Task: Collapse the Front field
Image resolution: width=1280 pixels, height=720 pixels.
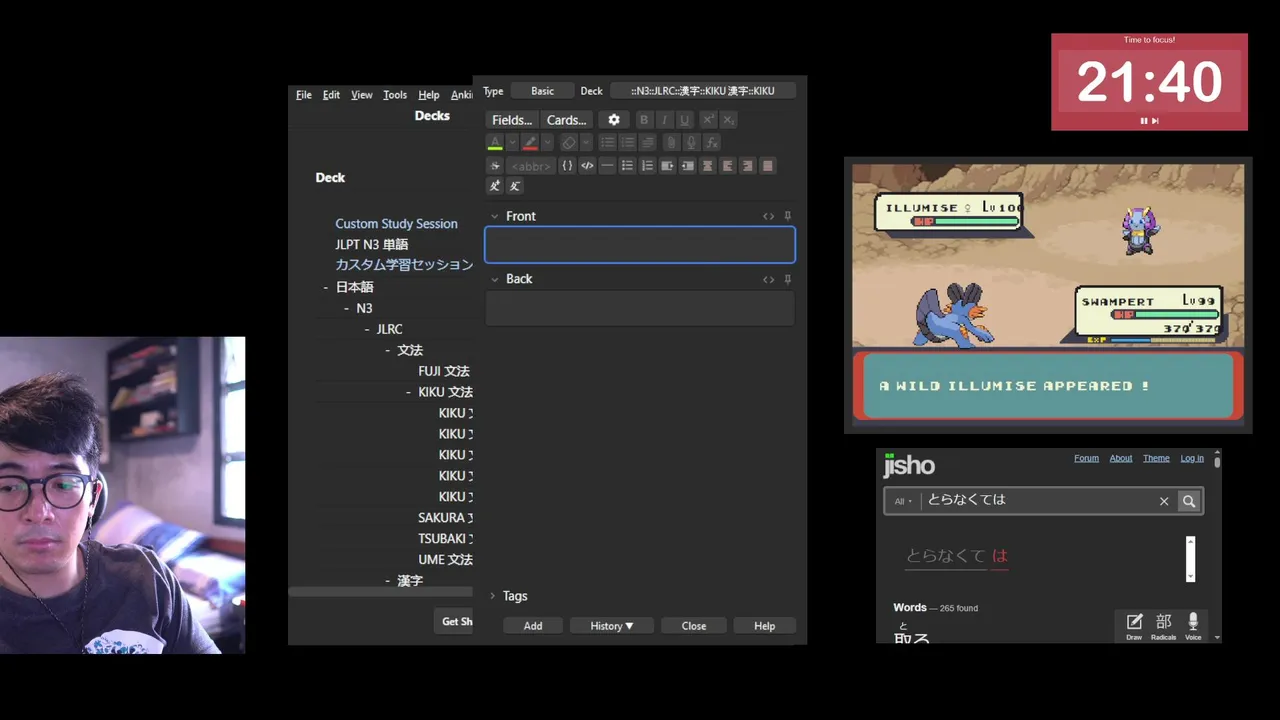Action: click(x=494, y=216)
